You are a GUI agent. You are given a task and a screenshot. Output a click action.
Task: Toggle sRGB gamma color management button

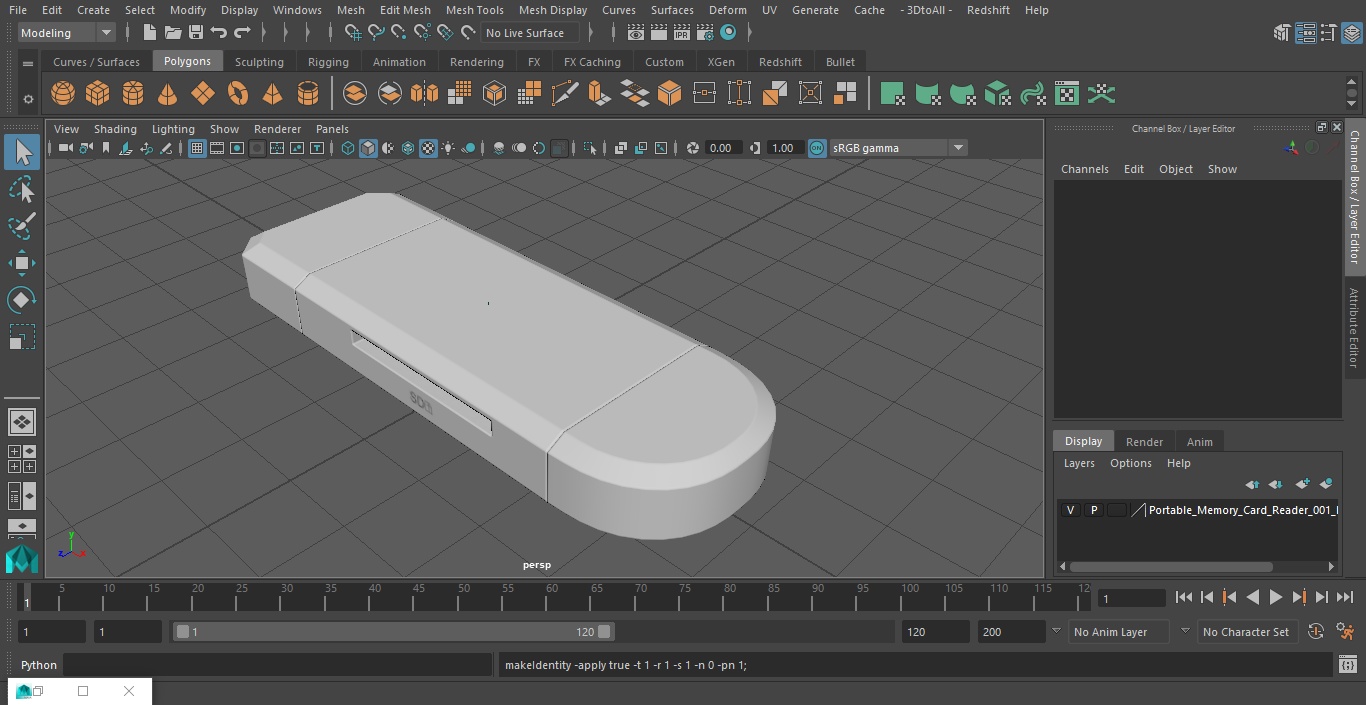point(817,148)
